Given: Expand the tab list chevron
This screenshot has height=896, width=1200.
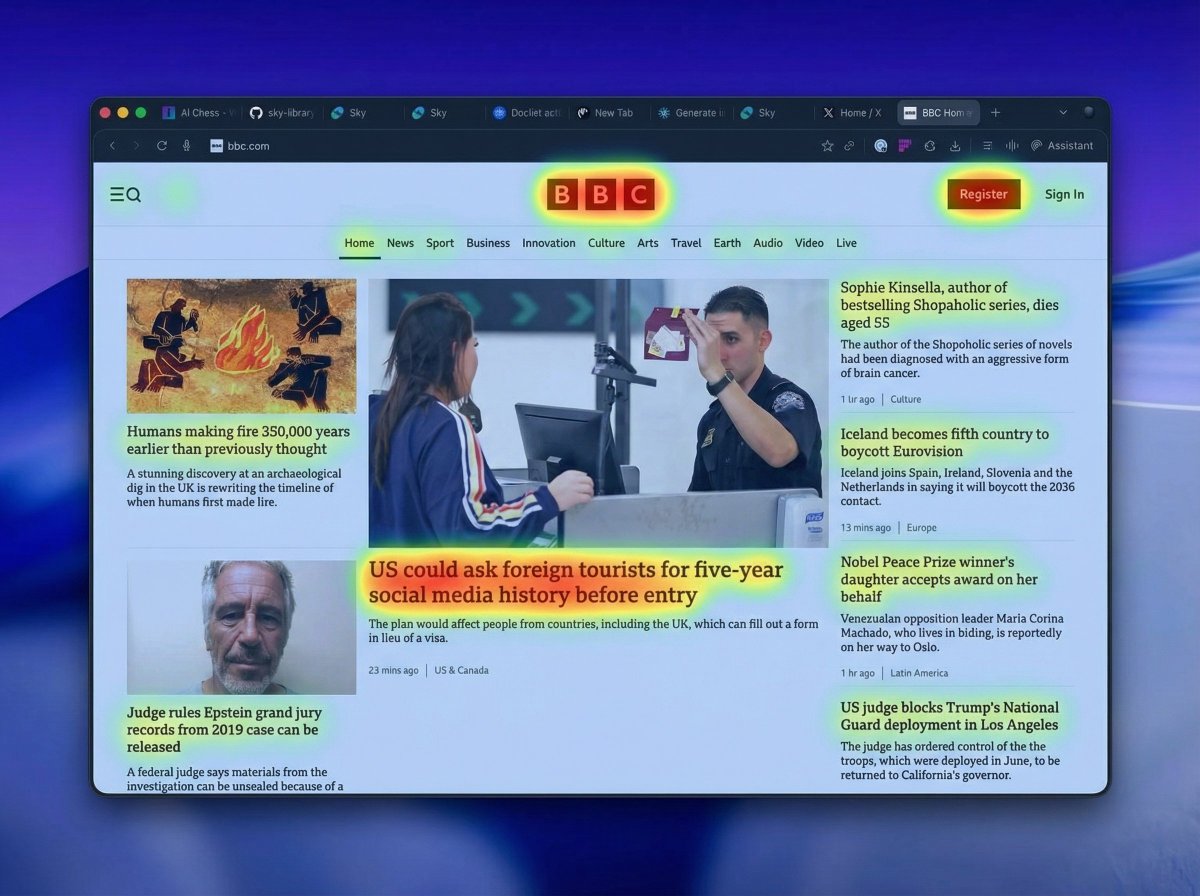Looking at the screenshot, I should coord(1062,113).
